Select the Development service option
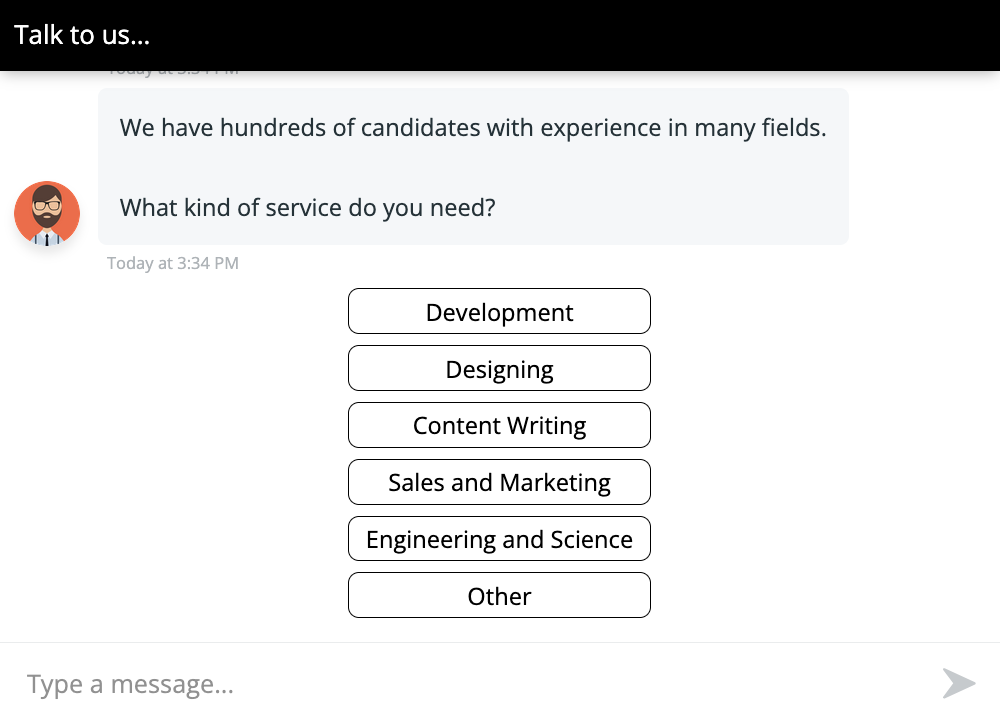The image size is (1000, 722). [499, 311]
